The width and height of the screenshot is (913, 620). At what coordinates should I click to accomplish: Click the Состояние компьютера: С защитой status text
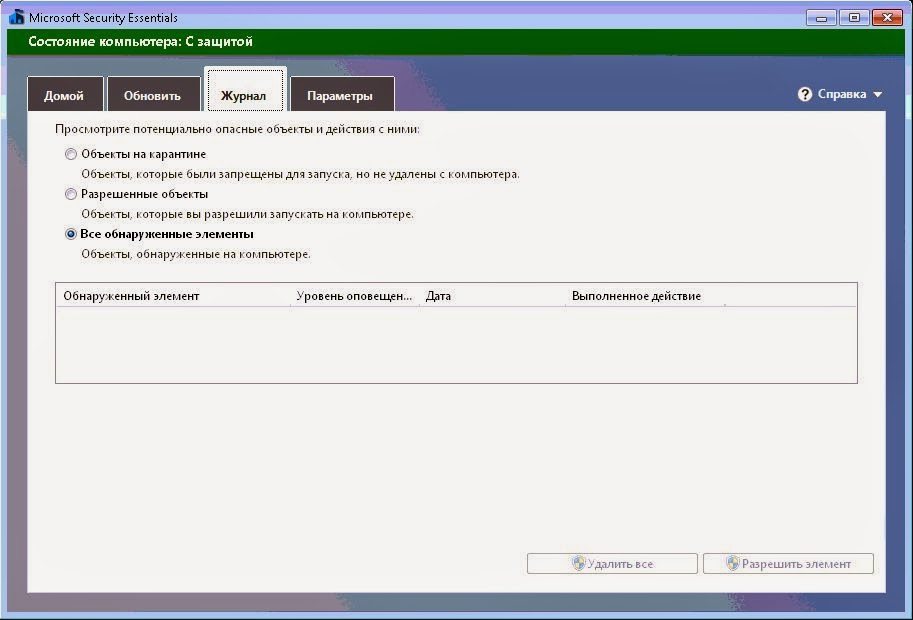pos(140,41)
